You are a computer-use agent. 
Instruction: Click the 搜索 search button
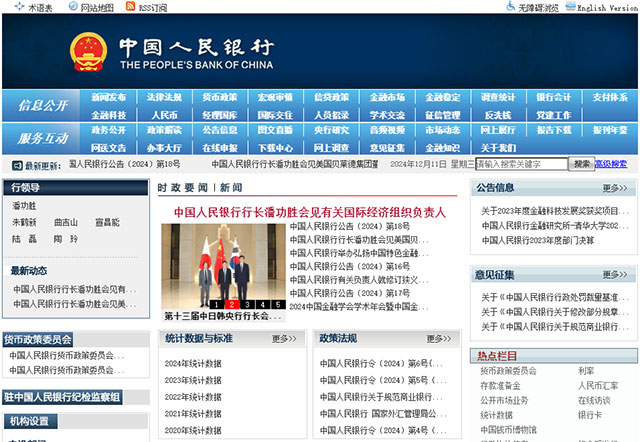click(x=581, y=164)
